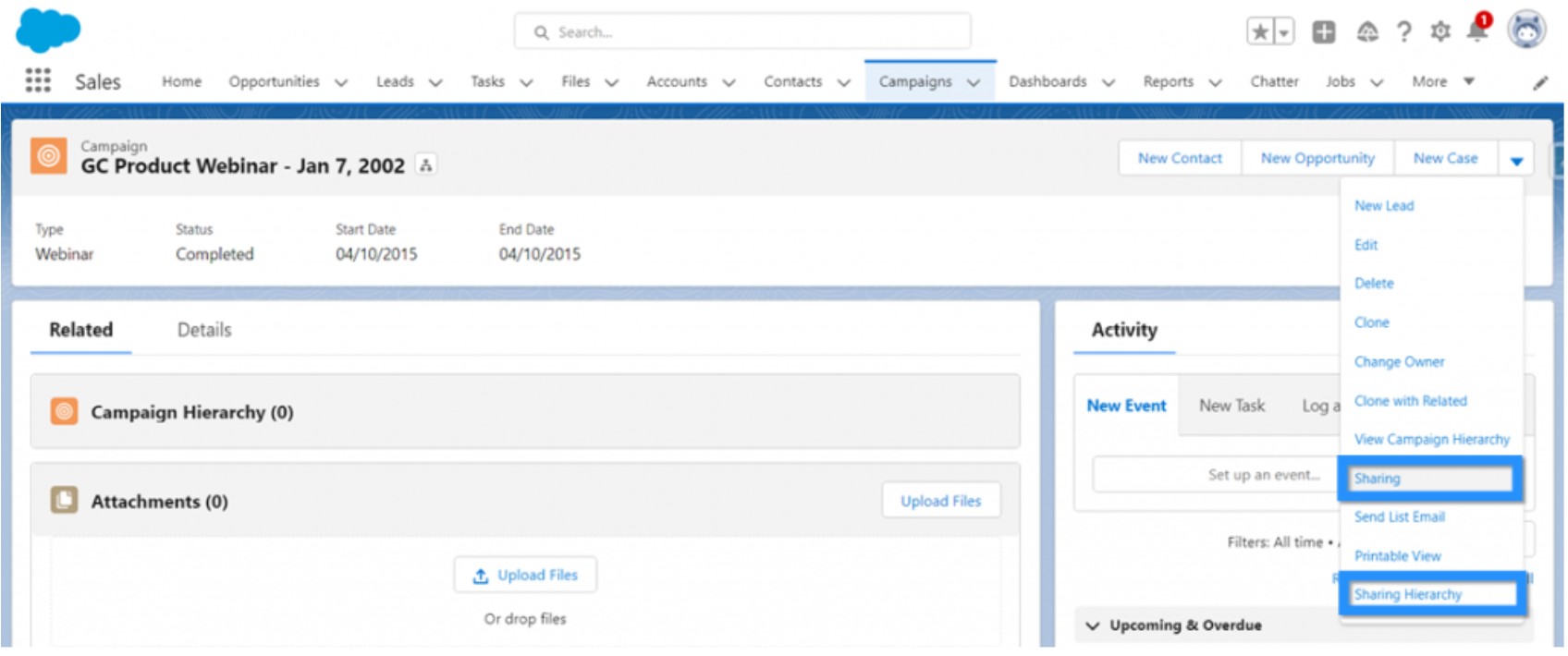Click the Campaign Hierarchy section icon
Viewport: 1568px width, 656px height.
coord(64,411)
